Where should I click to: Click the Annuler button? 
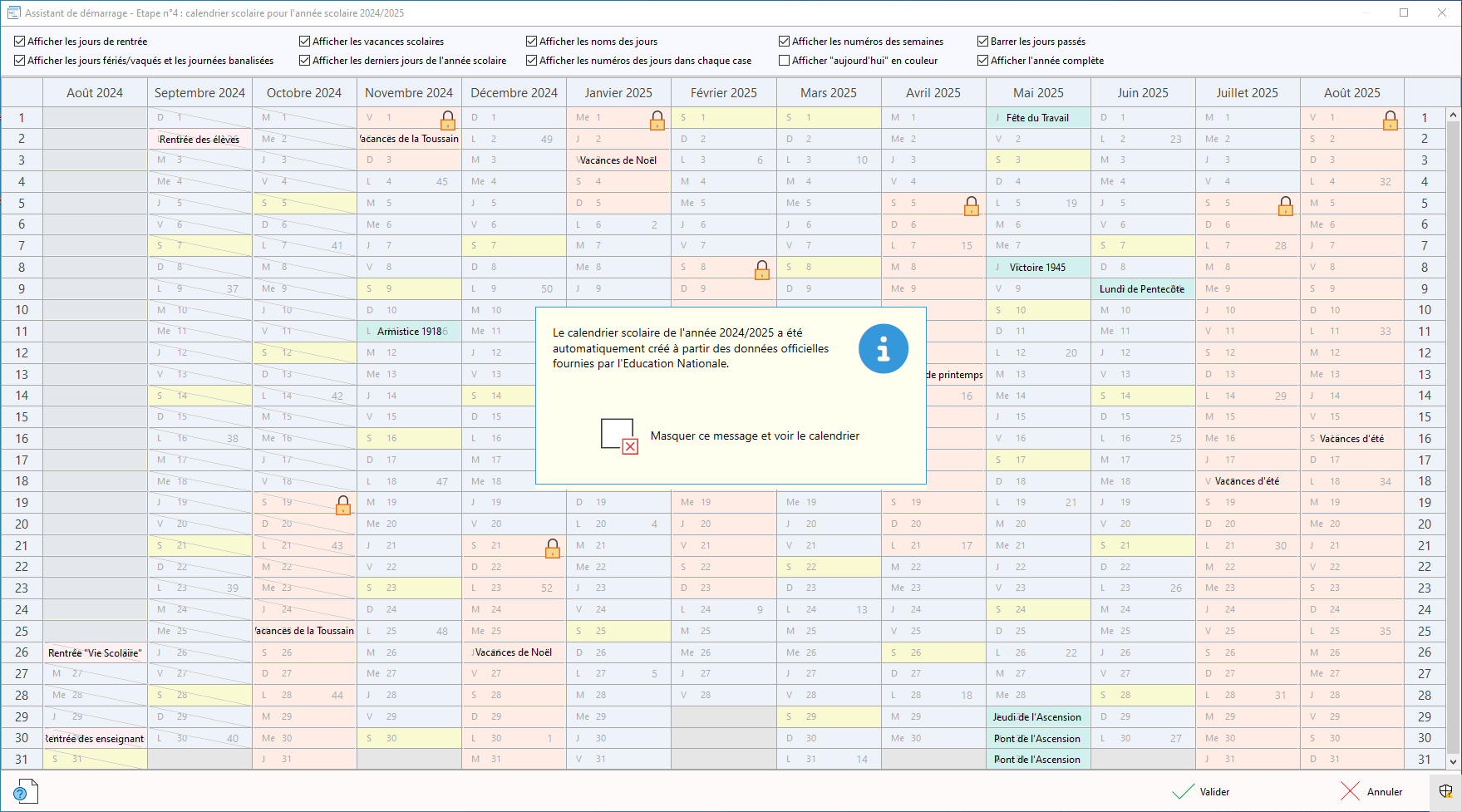click(x=1371, y=792)
